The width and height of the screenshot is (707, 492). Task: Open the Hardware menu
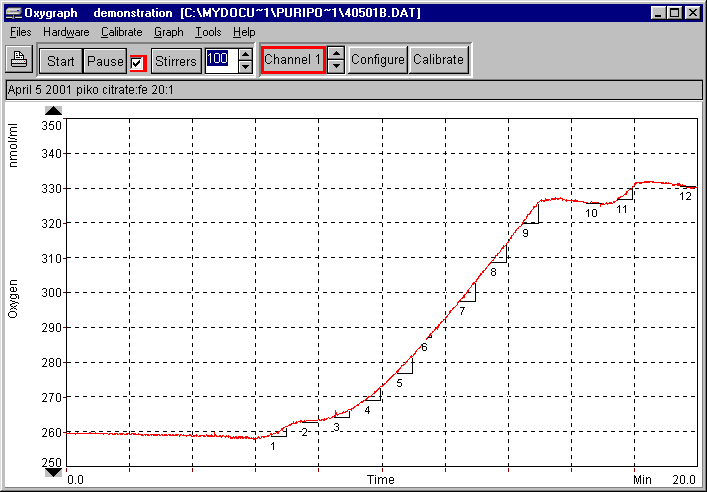pyautogui.click(x=66, y=32)
